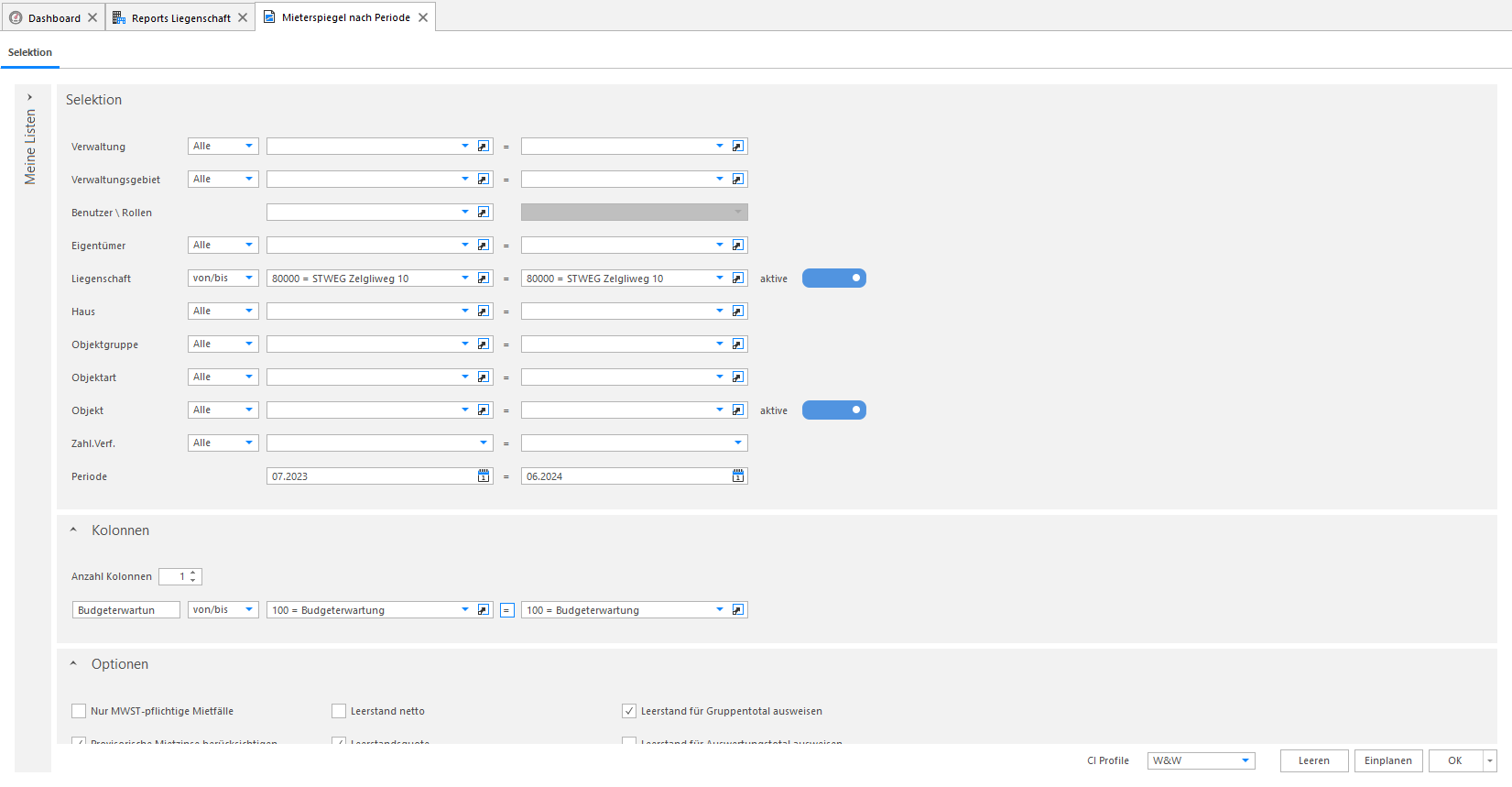Increase Anzahl Kolonnen with stepper up arrow
1512x787 pixels.
pyautogui.click(x=192, y=574)
